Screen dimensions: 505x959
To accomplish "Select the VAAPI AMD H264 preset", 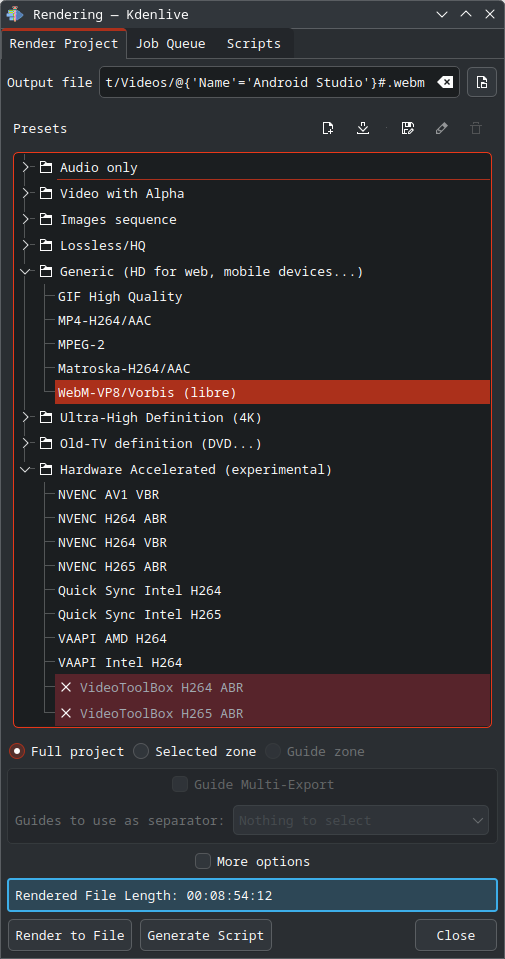I will (x=272, y=638).
